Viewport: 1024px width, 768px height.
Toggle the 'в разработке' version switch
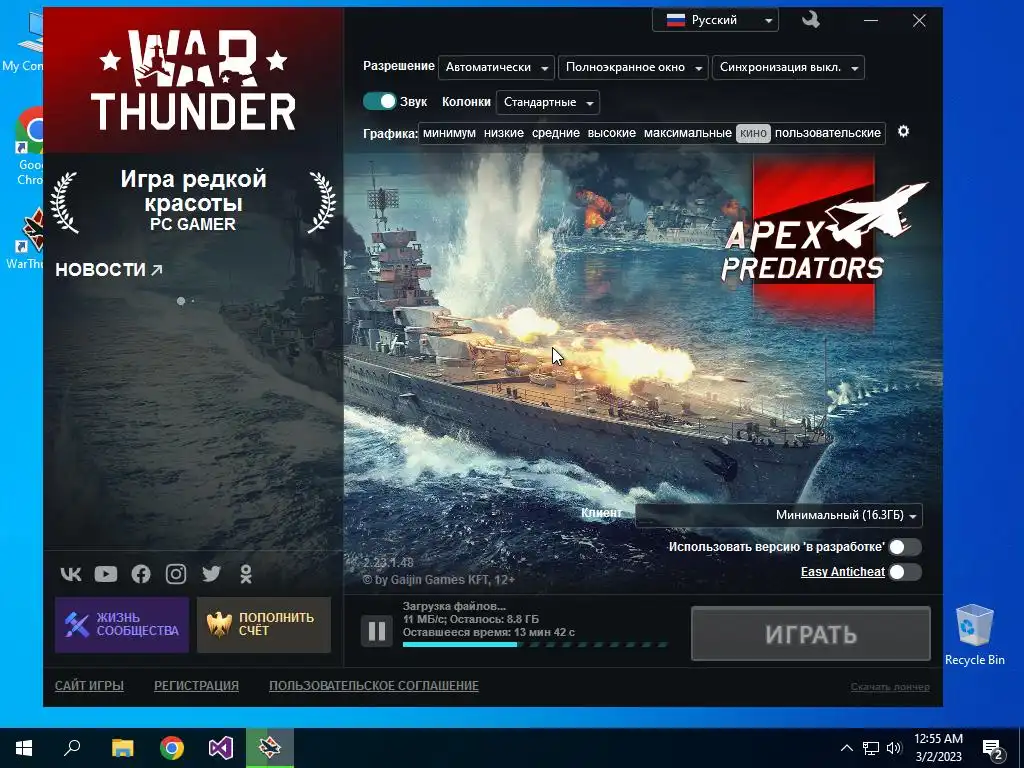coord(904,547)
